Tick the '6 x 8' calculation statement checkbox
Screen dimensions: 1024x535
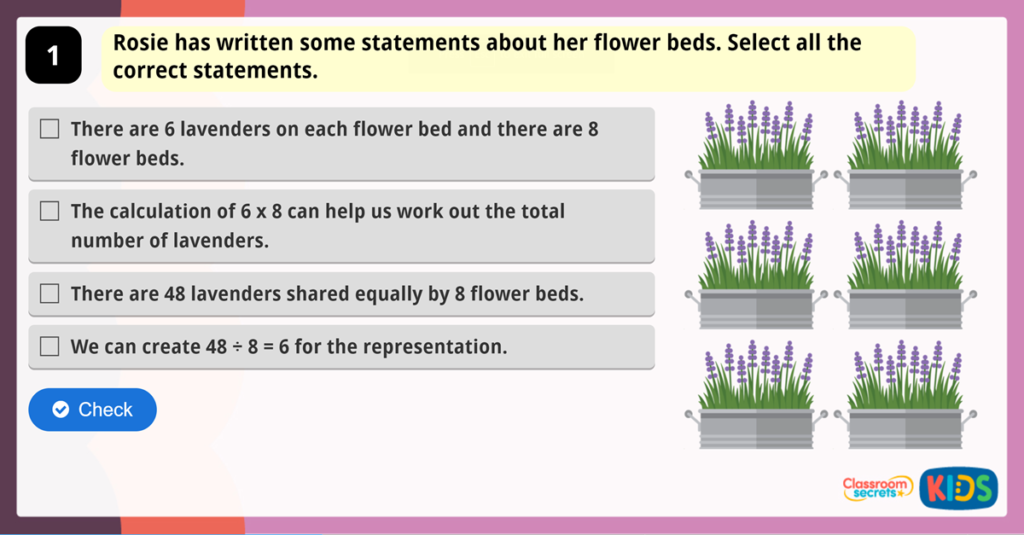coord(49,211)
